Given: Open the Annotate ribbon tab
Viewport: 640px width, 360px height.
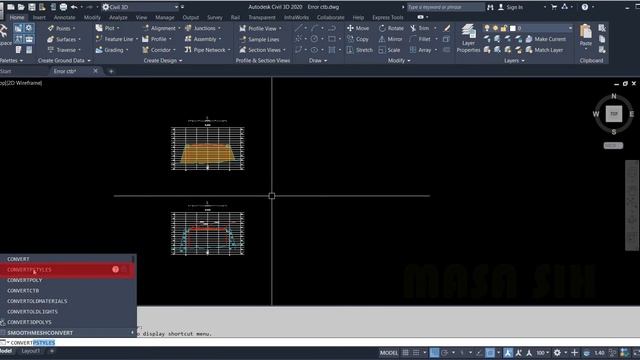Looking at the screenshot, I should coord(64,18).
